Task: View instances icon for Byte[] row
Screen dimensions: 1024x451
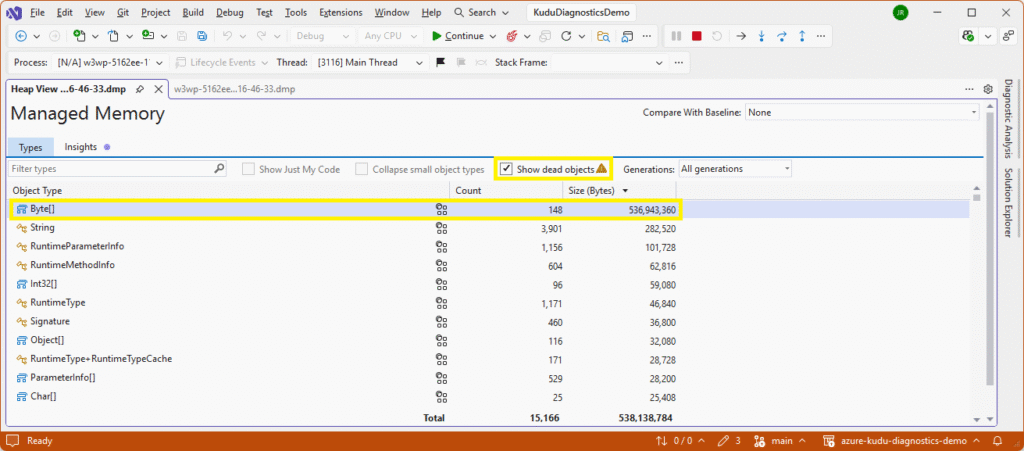Action: tap(441, 210)
